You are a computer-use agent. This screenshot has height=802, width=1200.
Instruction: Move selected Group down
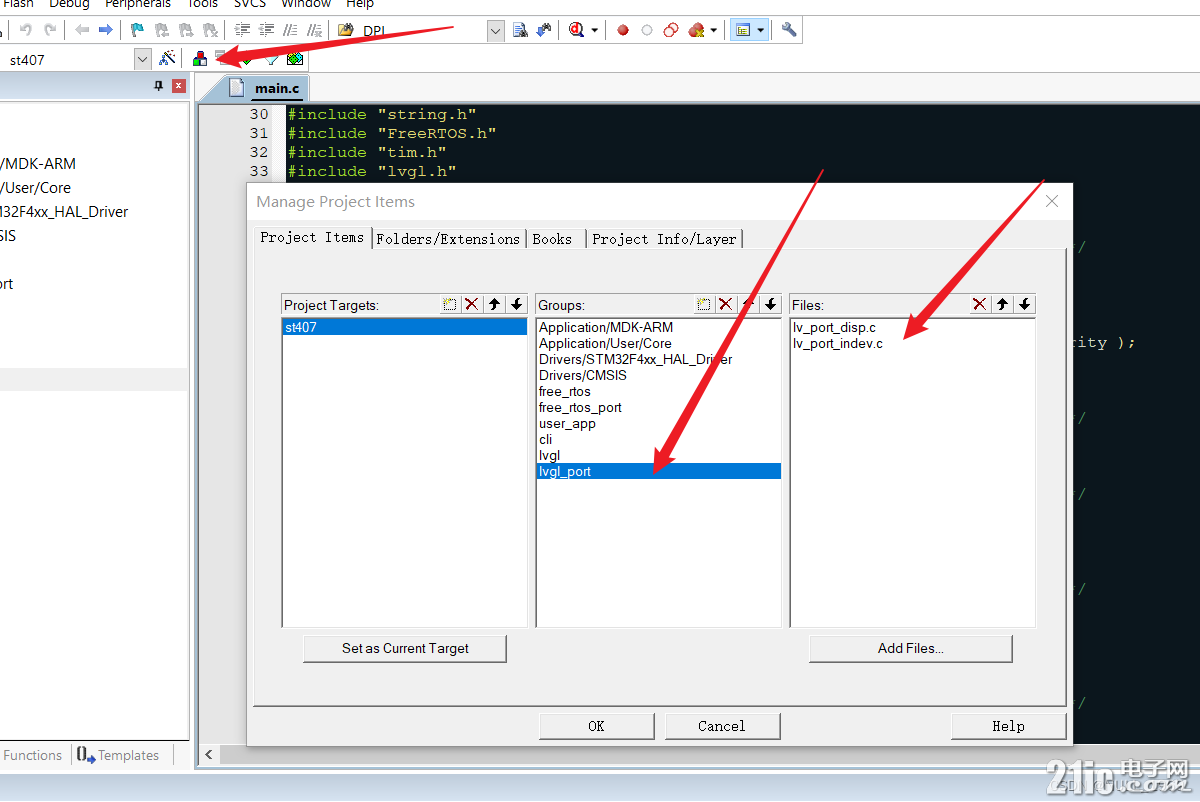coord(770,304)
